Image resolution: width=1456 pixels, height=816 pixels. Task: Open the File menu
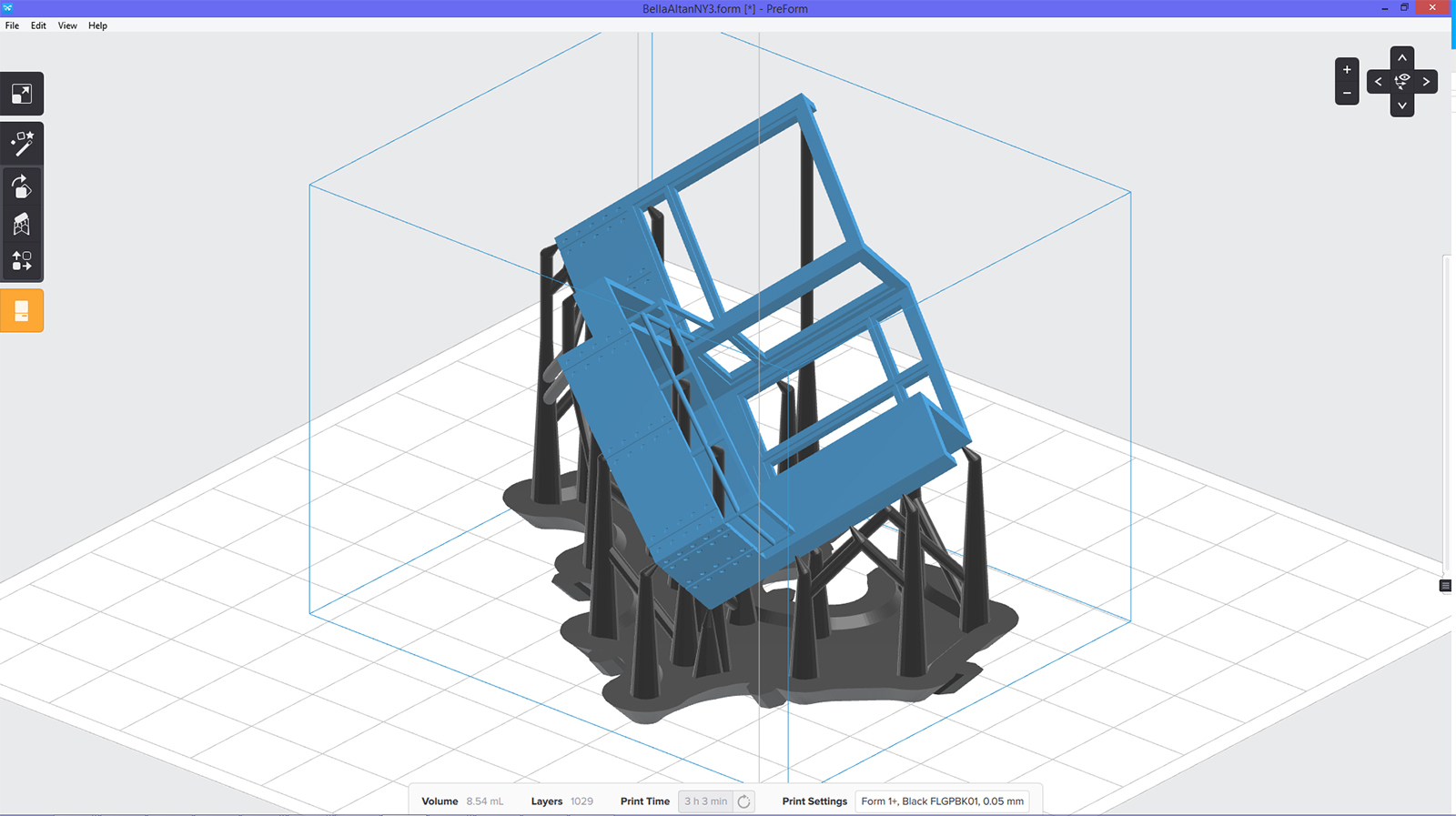pos(12,25)
